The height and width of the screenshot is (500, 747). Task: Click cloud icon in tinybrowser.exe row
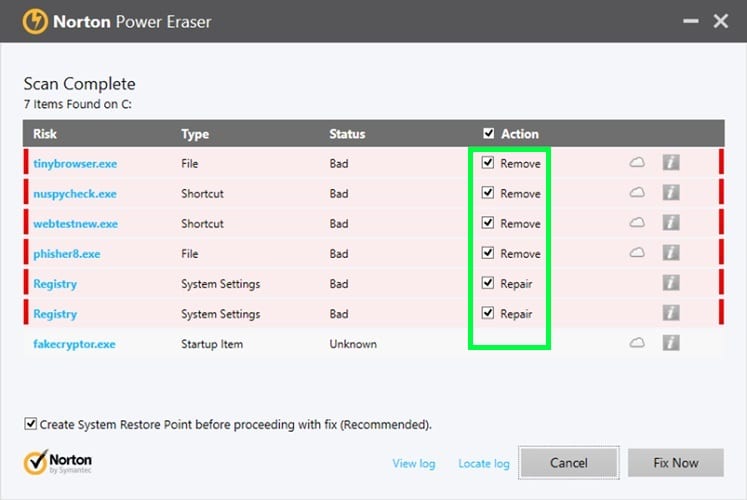(637, 163)
